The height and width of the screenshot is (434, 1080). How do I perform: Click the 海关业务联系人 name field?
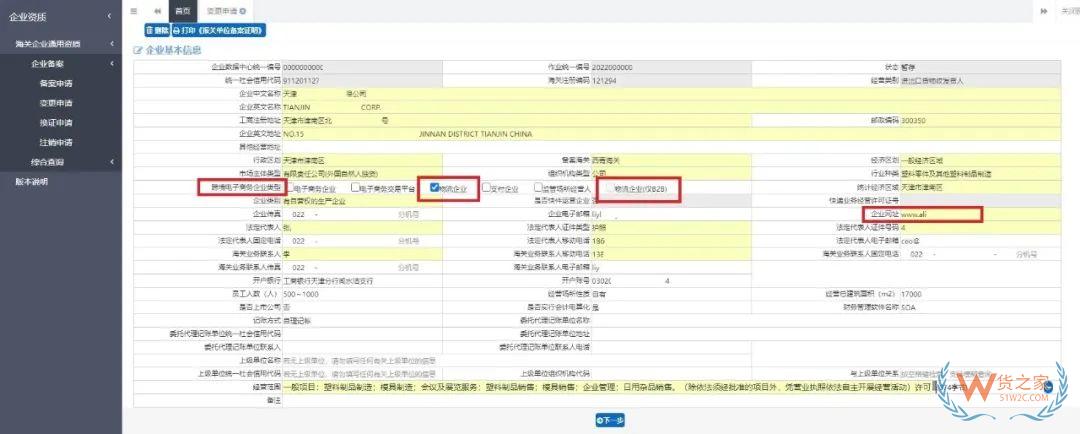[x=362, y=254]
